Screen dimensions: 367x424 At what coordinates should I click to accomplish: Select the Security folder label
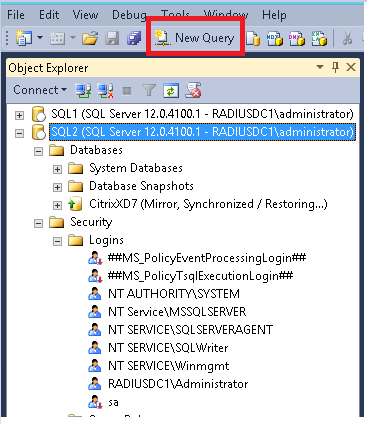91,222
